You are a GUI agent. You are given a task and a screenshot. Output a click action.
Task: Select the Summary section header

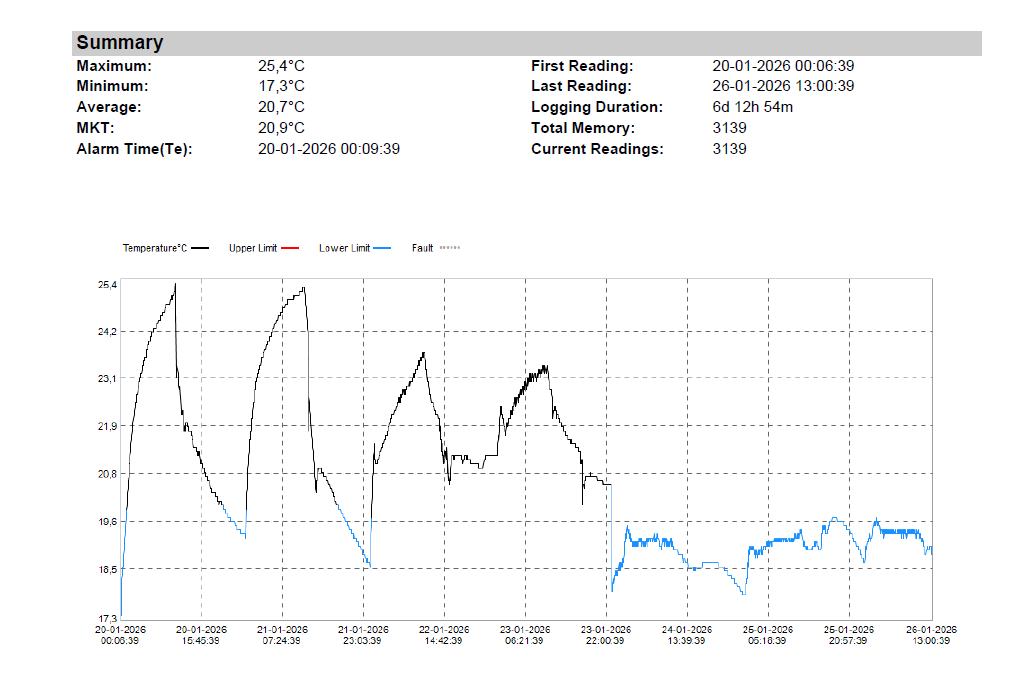tap(119, 43)
